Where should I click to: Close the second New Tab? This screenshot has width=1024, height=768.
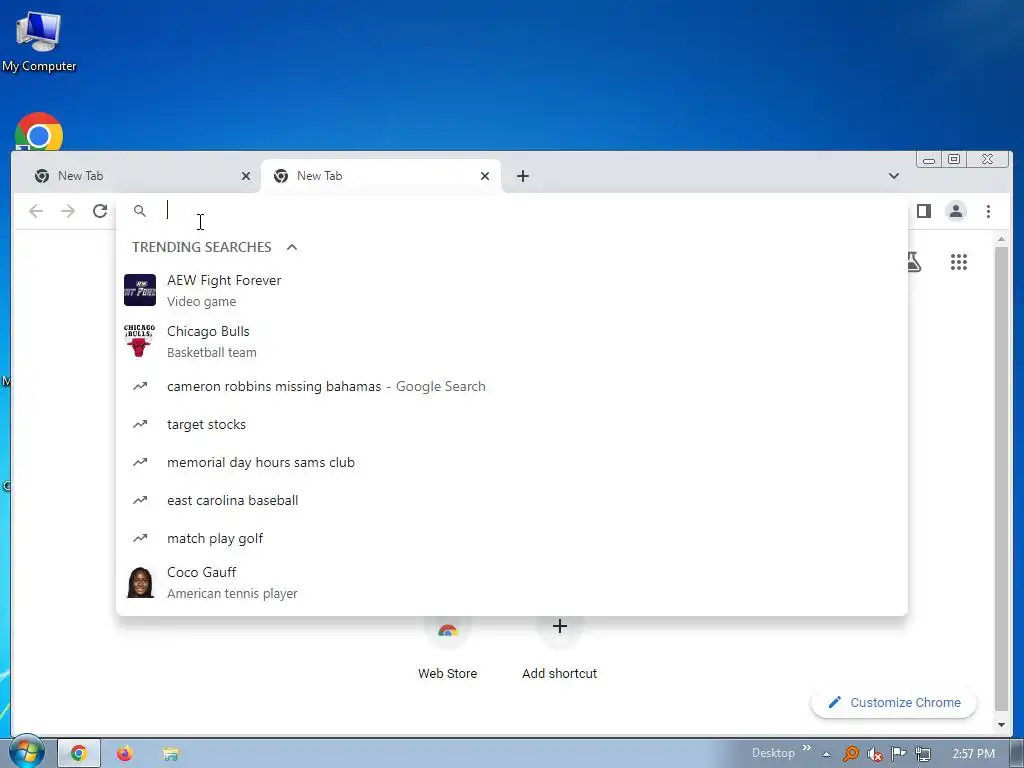click(x=485, y=176)
